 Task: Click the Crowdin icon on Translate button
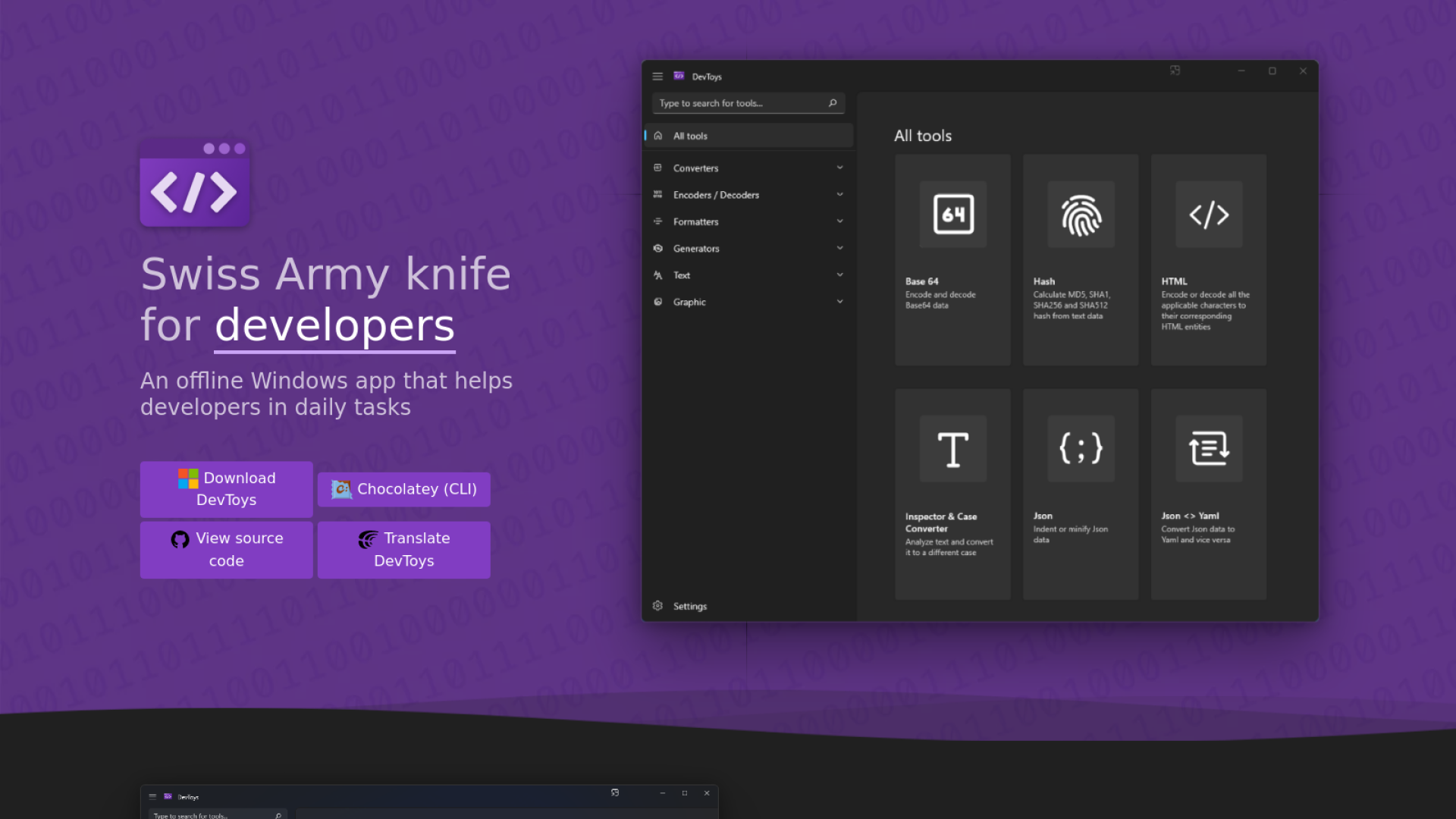pos(368,539)
